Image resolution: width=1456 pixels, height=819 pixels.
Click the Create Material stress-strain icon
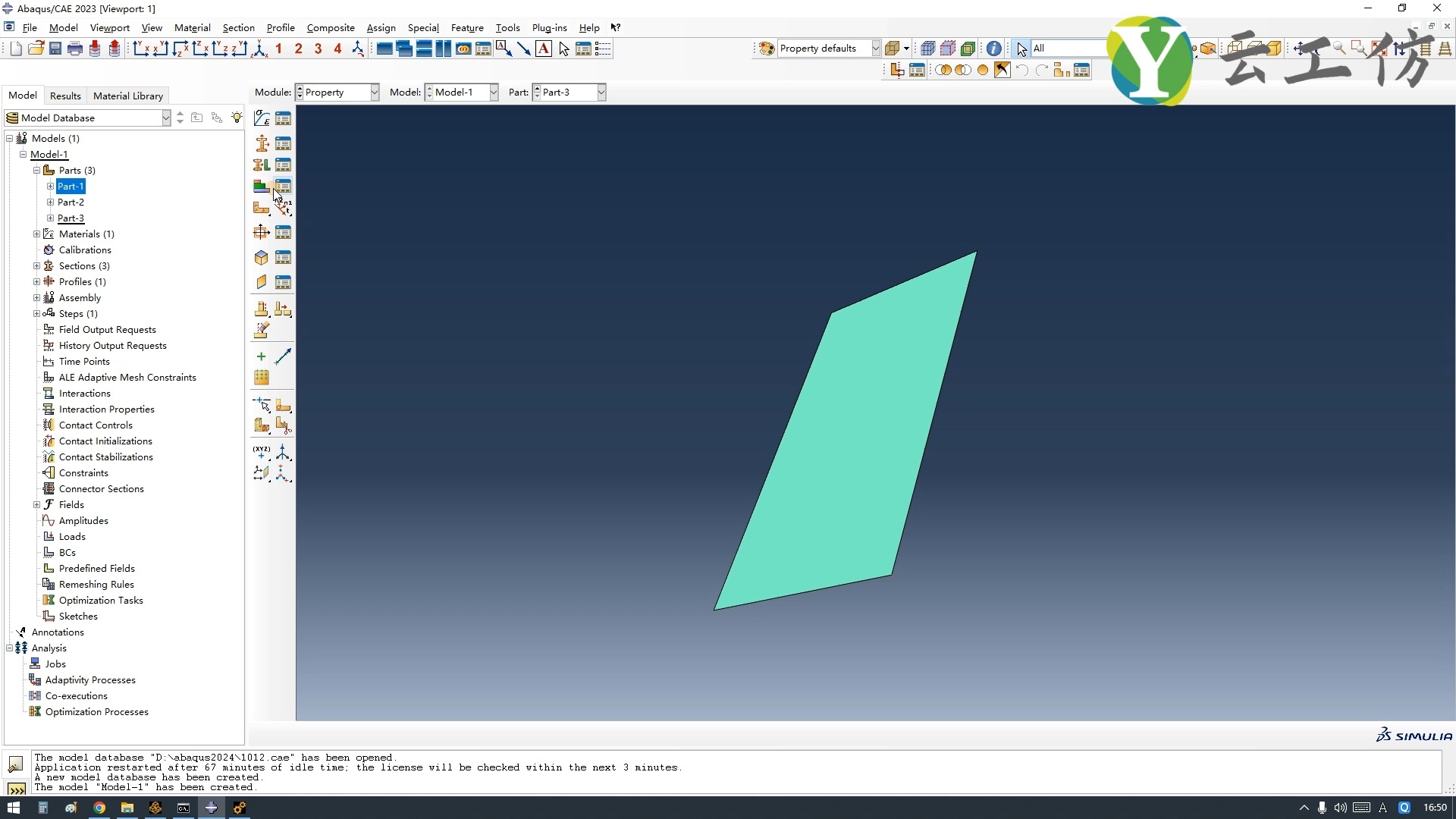pos(262,118)
